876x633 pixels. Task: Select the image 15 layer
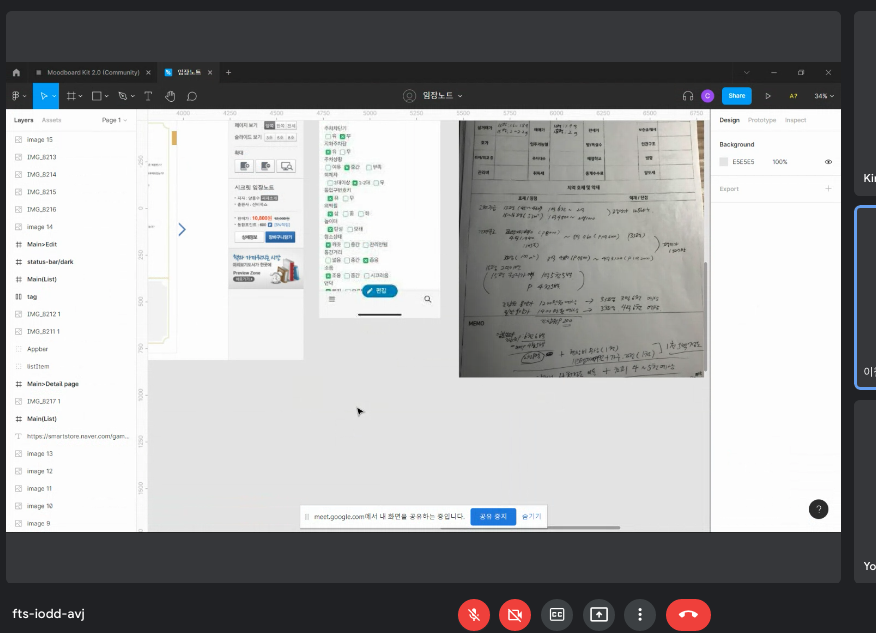coord(72,140)
